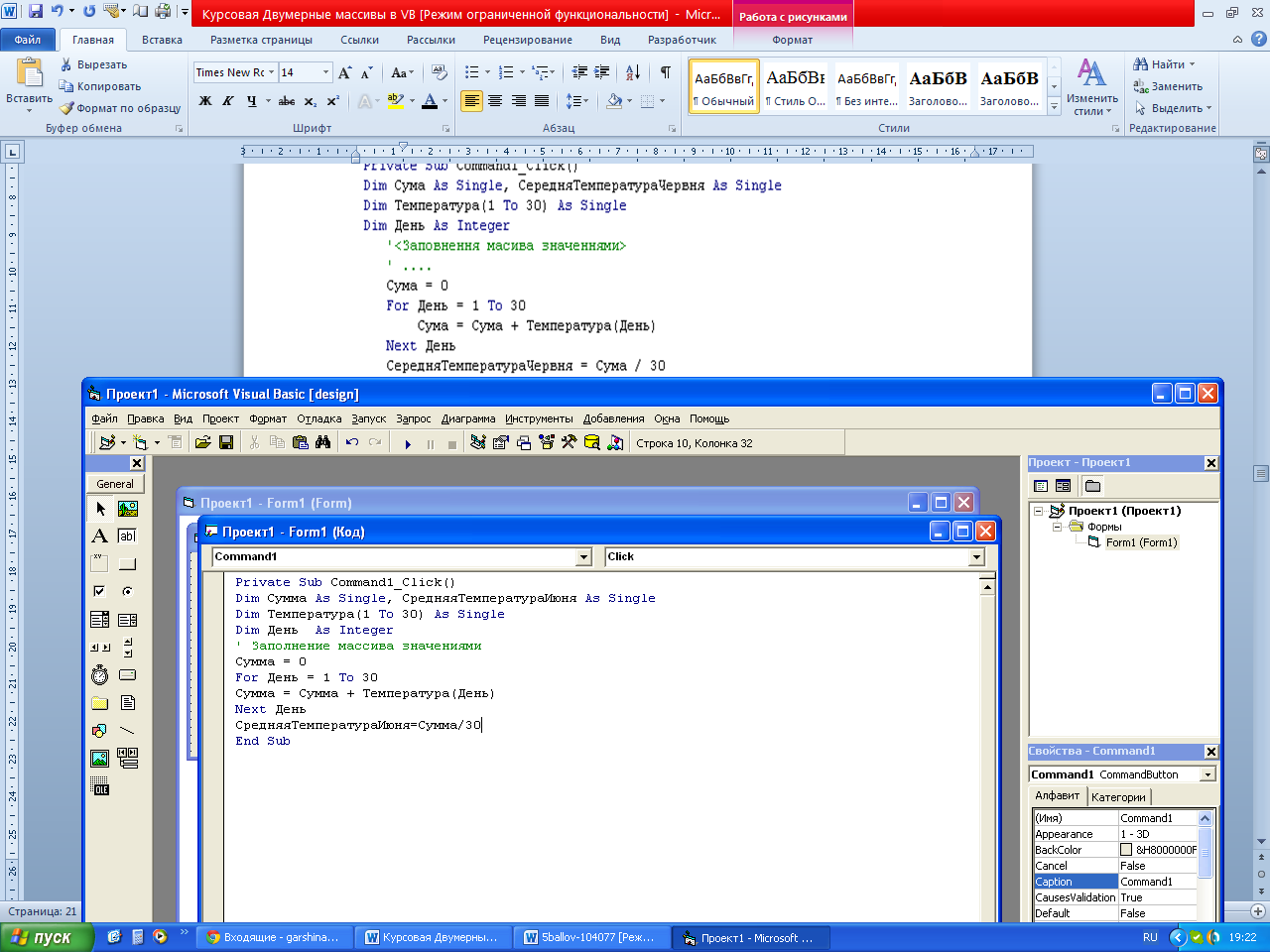This screenshot has height=952, width=1270.
Task: Open the font size 14 dropdown
Action: click(325, 72)
